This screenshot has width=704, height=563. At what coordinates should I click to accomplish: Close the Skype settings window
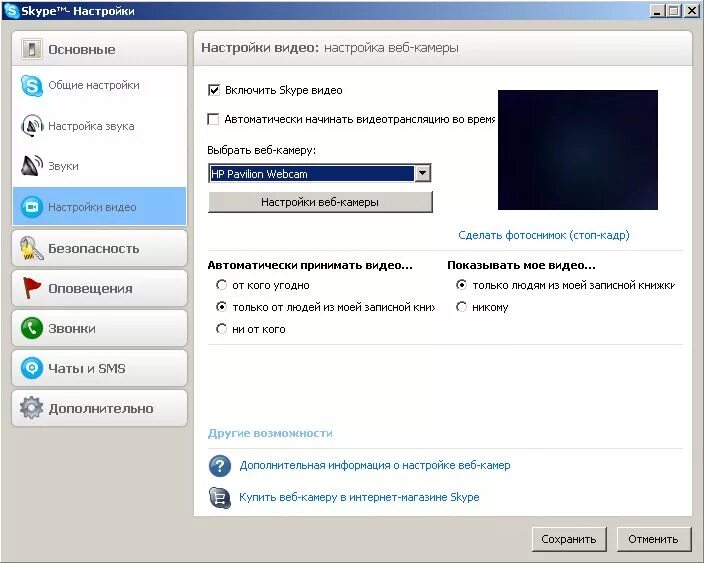pyautogui.click(x=692, y=11)
